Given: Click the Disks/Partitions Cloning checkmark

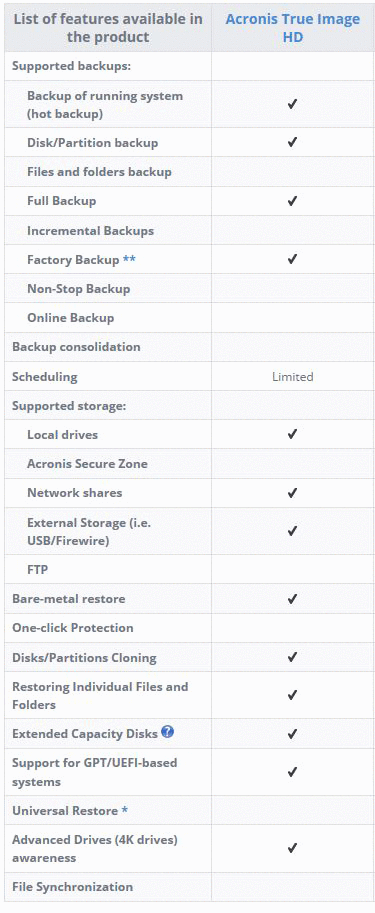Looking at the screenshot, I should tap(292, 657).
